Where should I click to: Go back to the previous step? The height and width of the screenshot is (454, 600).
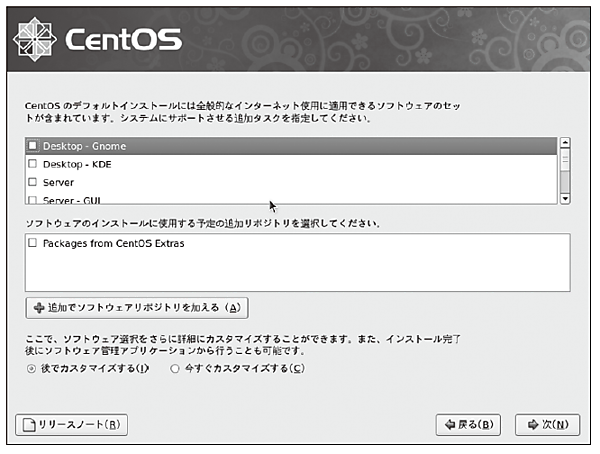tap(468, 424)
